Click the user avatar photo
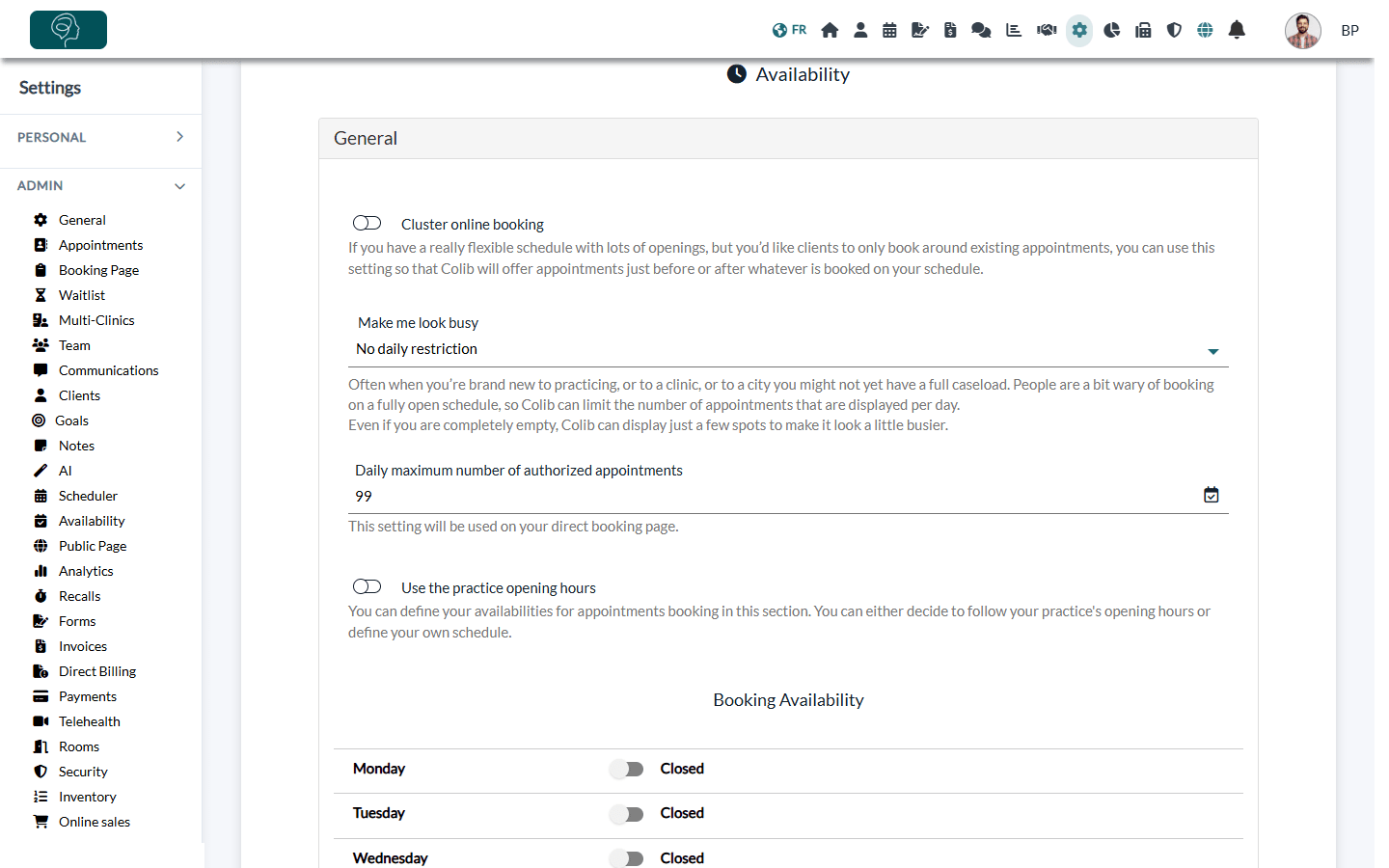1389x868 pixels. point(1303,31)
